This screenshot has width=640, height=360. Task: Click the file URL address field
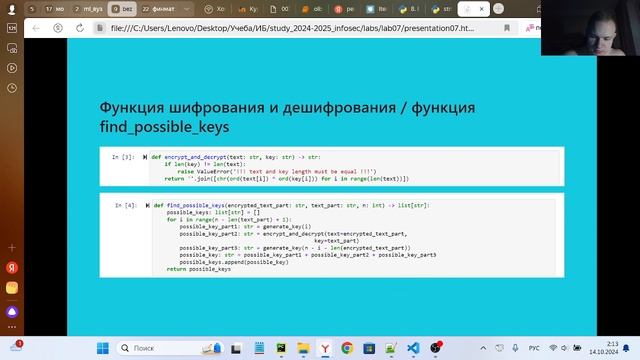click(292, 28)
